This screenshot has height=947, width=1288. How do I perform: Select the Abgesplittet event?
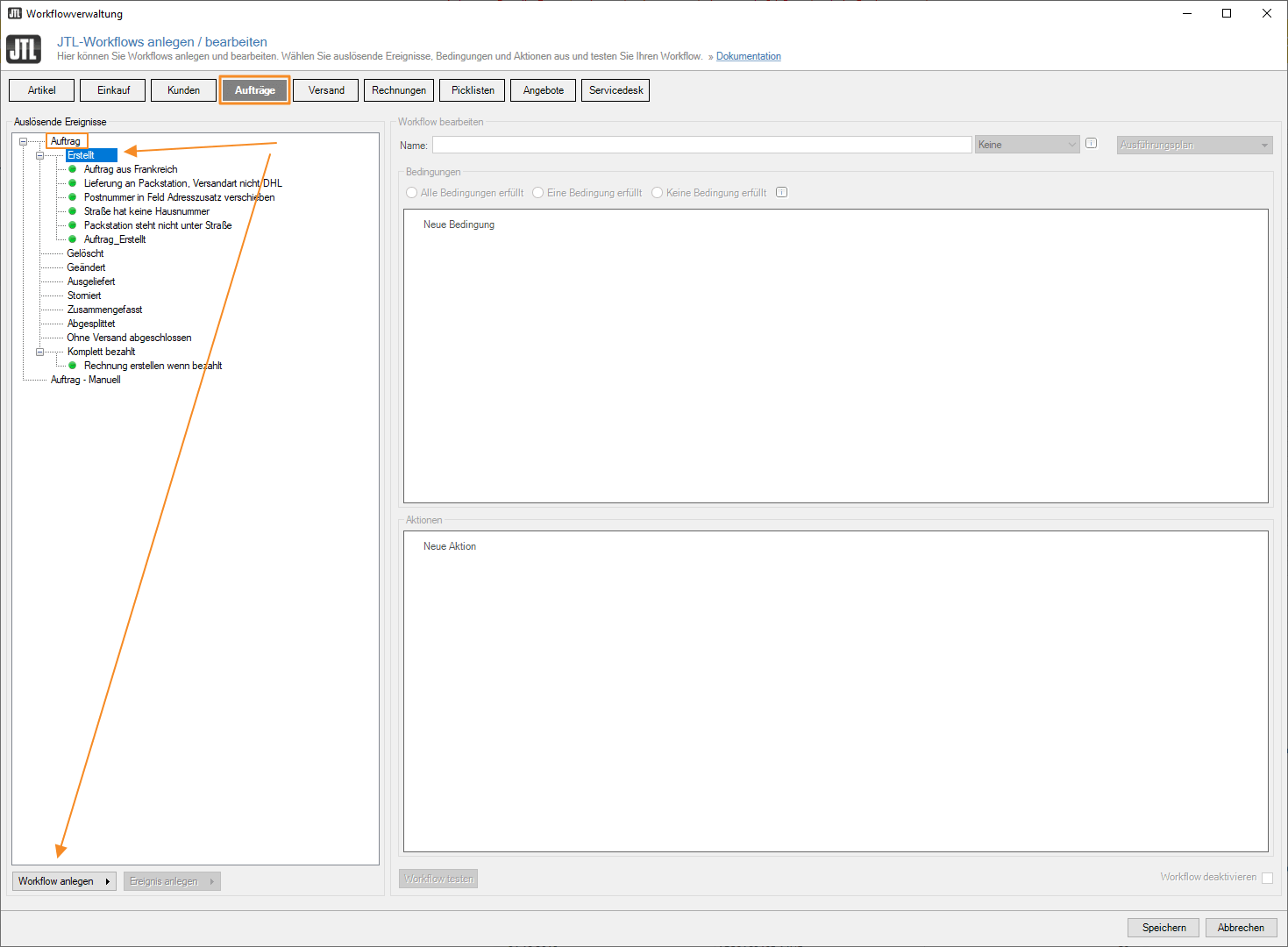tap(91, 324)
